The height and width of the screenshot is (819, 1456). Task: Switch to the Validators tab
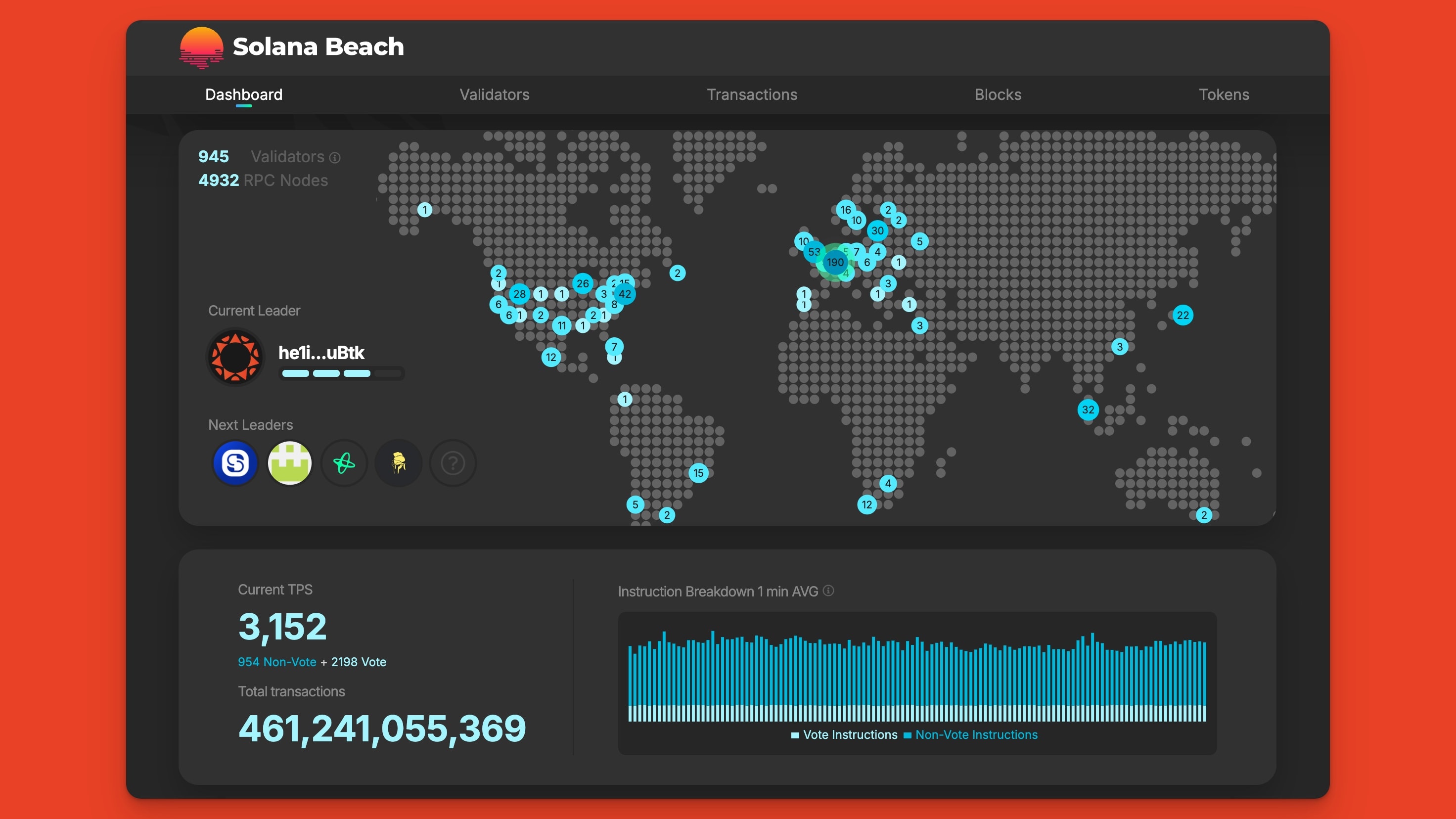(494, 94)
